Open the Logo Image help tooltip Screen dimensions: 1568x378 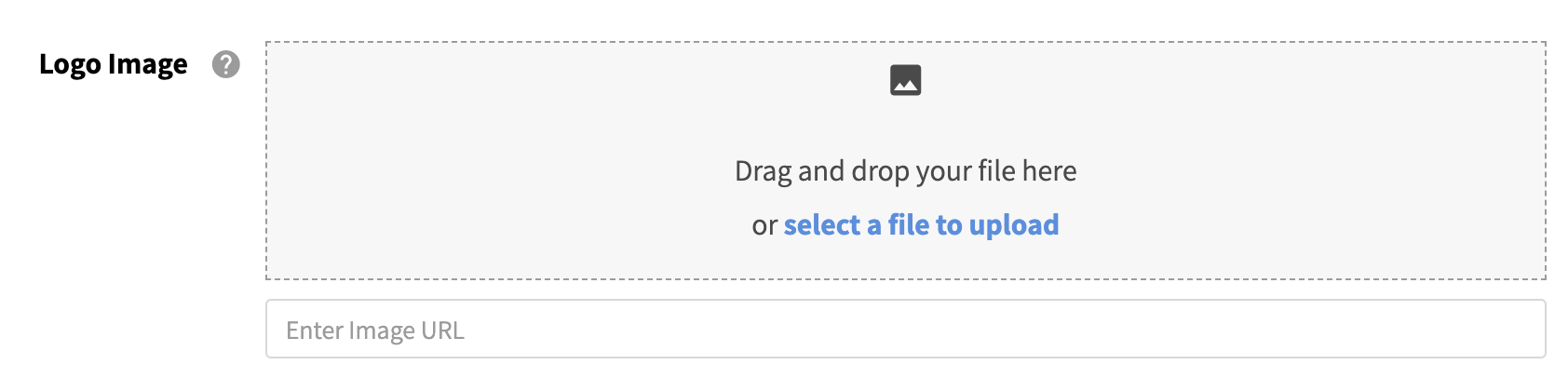click(x=225, y=64)
